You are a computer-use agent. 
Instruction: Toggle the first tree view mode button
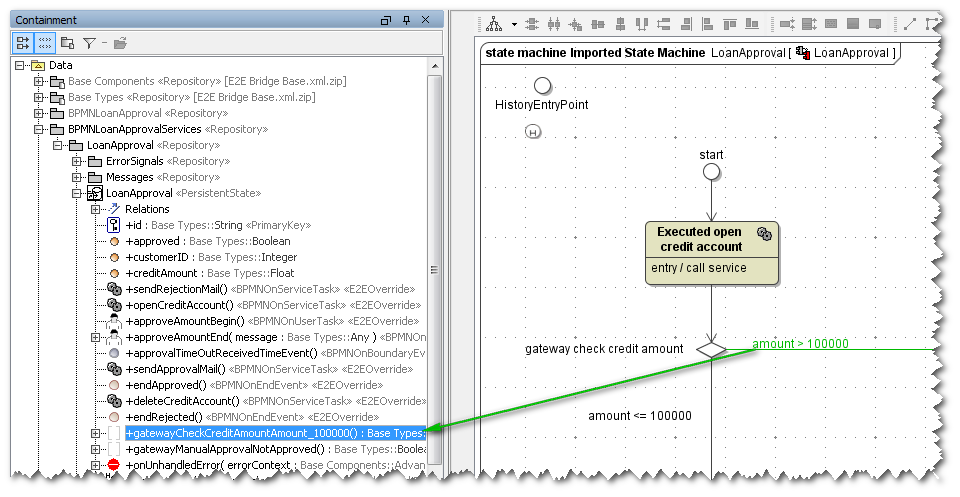[23, 42]
